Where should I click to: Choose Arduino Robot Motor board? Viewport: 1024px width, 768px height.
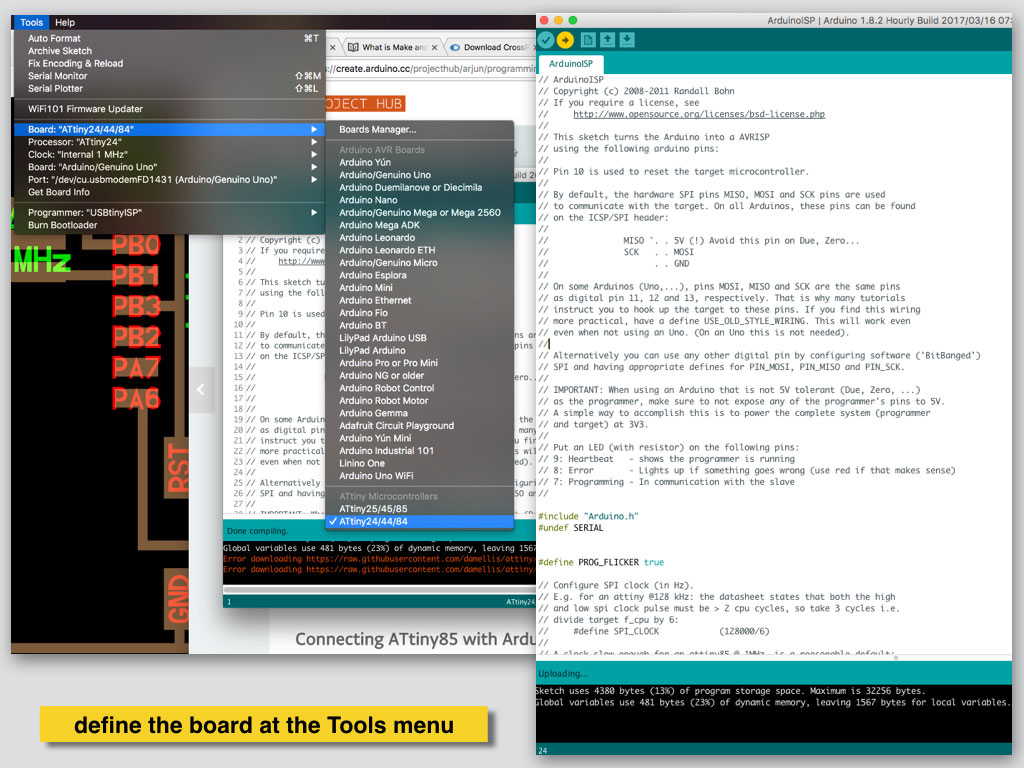click(419, 400)
